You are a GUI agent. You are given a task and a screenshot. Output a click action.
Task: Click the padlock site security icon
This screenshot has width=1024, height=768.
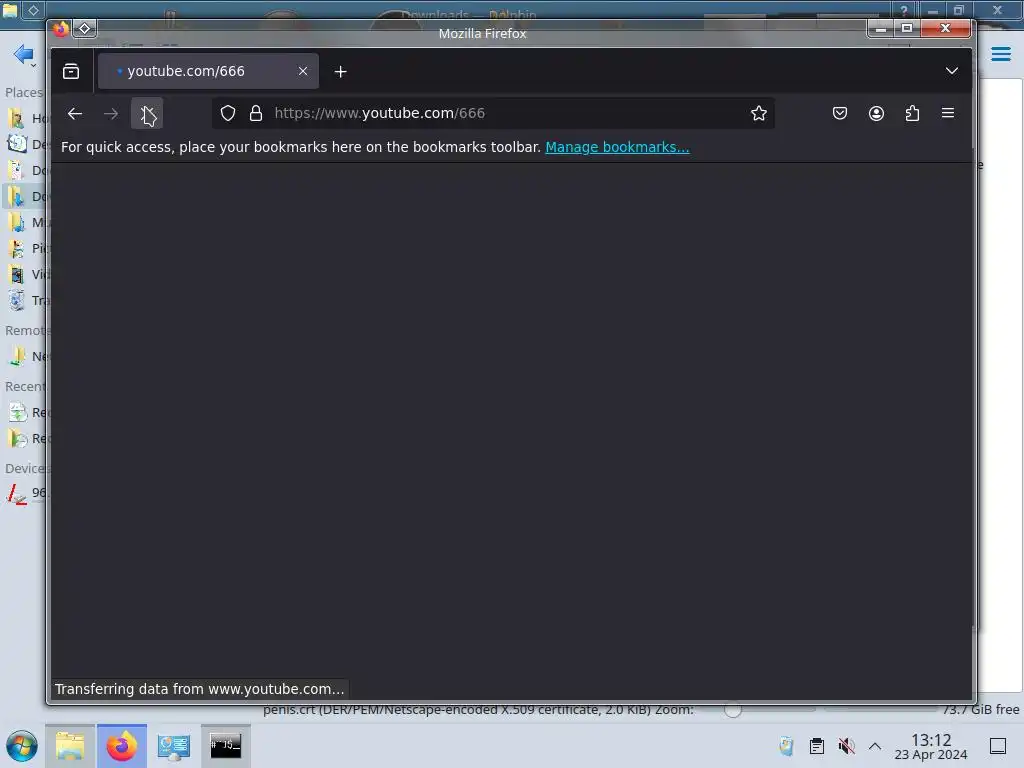[256, 114]
